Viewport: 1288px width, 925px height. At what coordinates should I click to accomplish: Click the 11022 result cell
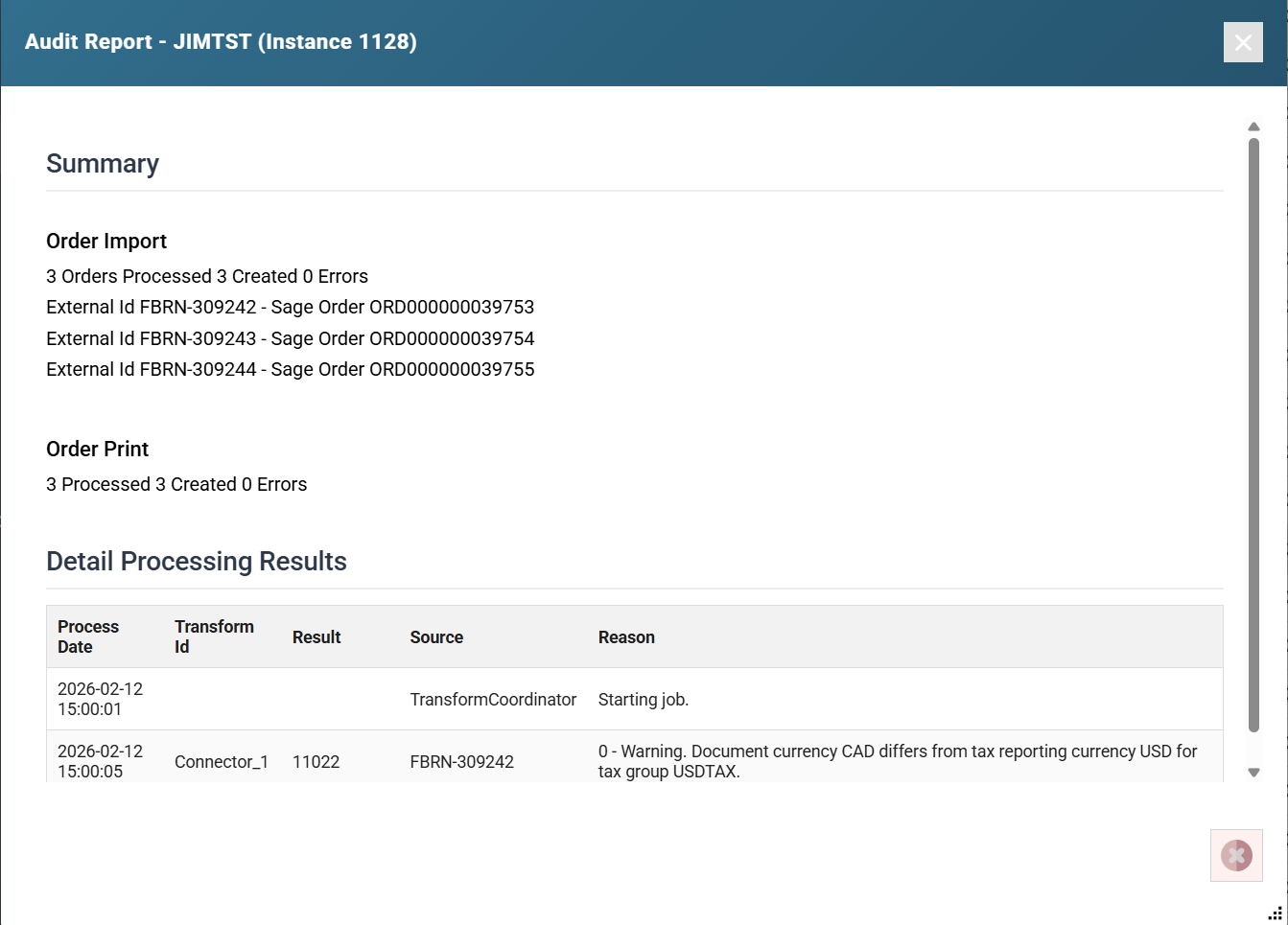316,762
